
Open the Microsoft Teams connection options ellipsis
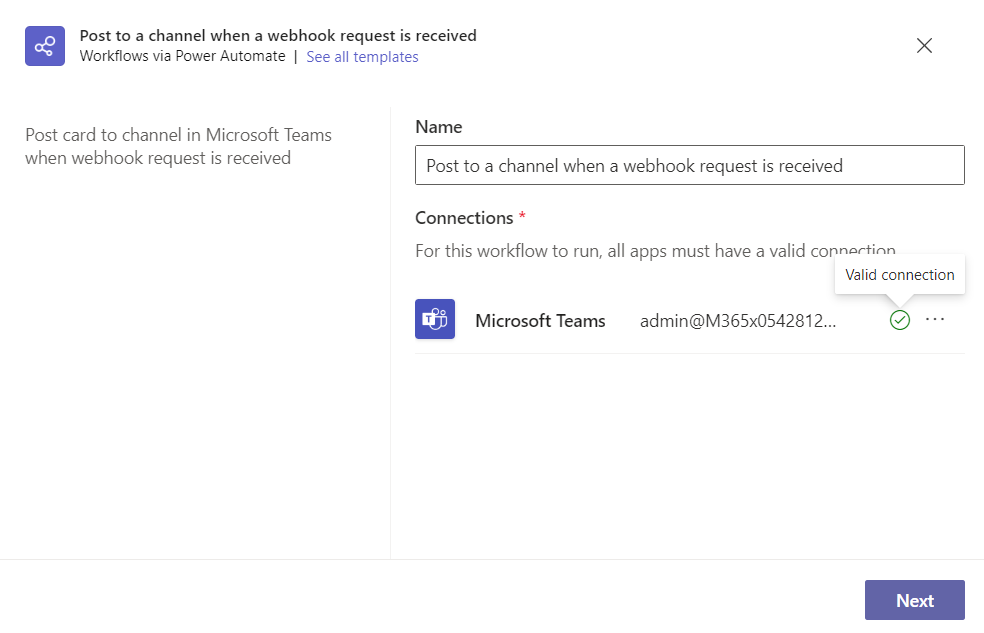pos(934,319)
